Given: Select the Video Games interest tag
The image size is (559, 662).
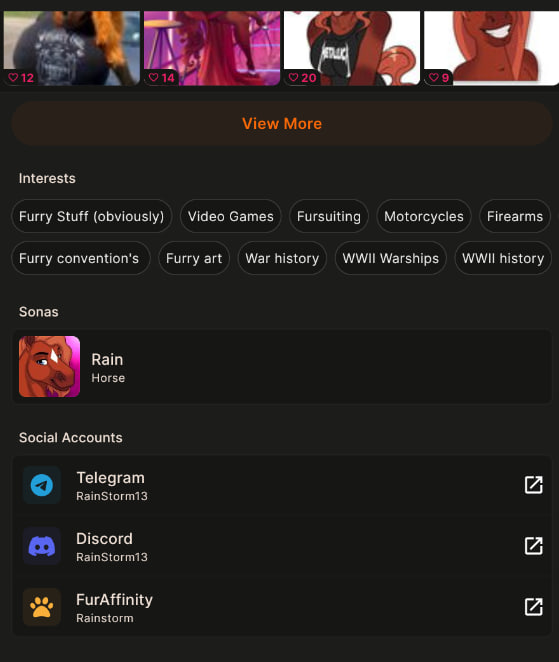Looking at the screenshot, I should pos(231,216).
